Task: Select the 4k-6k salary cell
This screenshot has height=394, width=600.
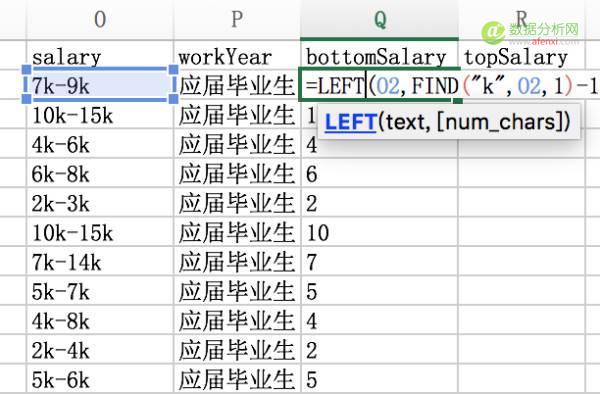Action: tap(100, 144)
